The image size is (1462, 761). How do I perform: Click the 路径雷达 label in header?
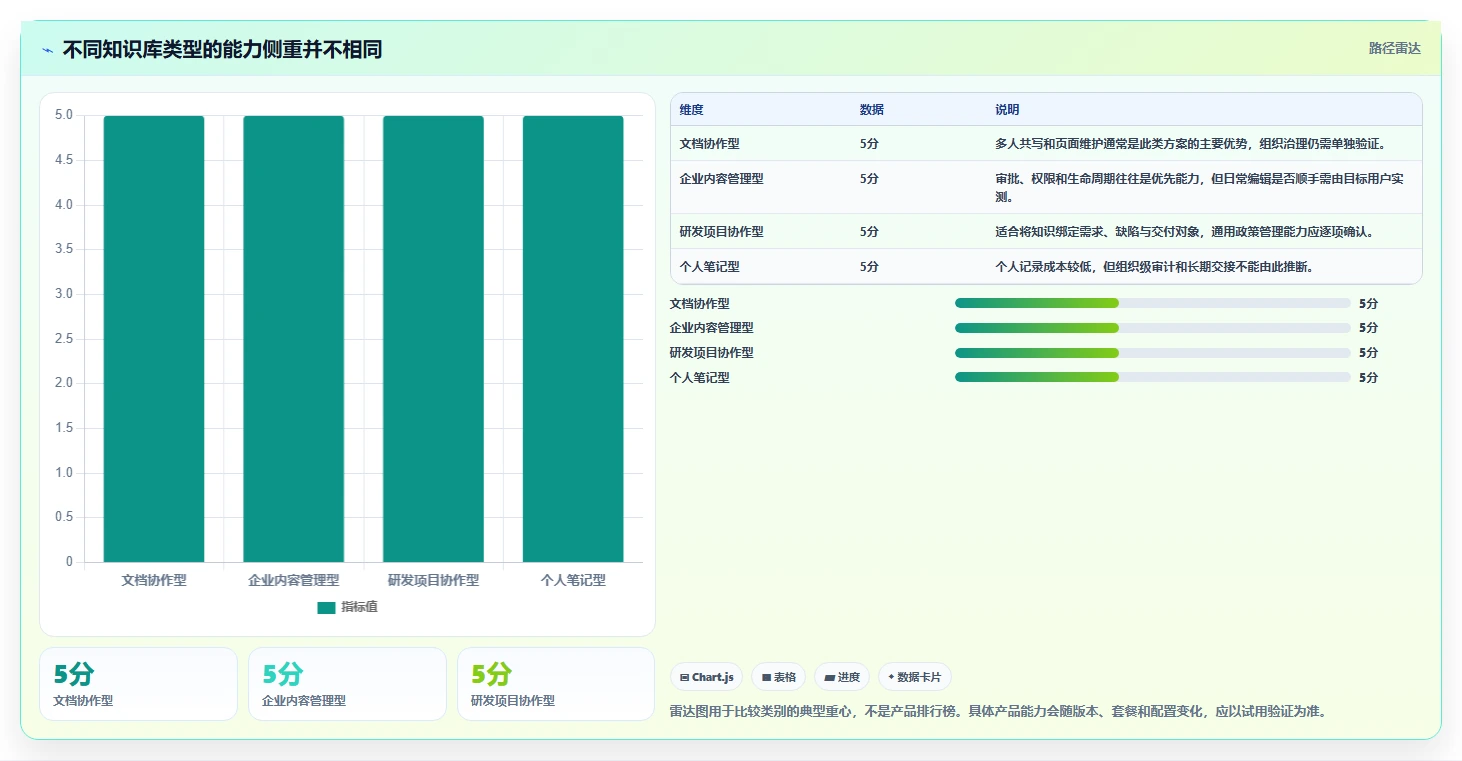coord(1394,48)
